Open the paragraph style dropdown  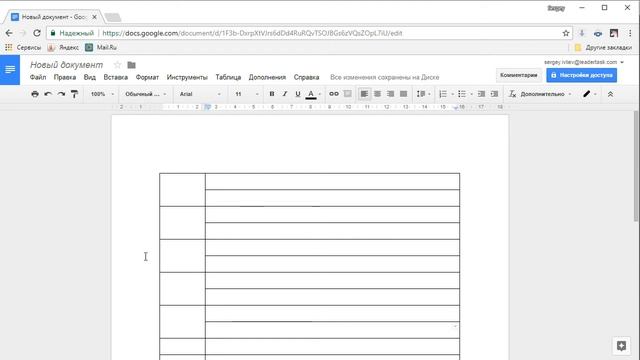(x=146, y=94)
